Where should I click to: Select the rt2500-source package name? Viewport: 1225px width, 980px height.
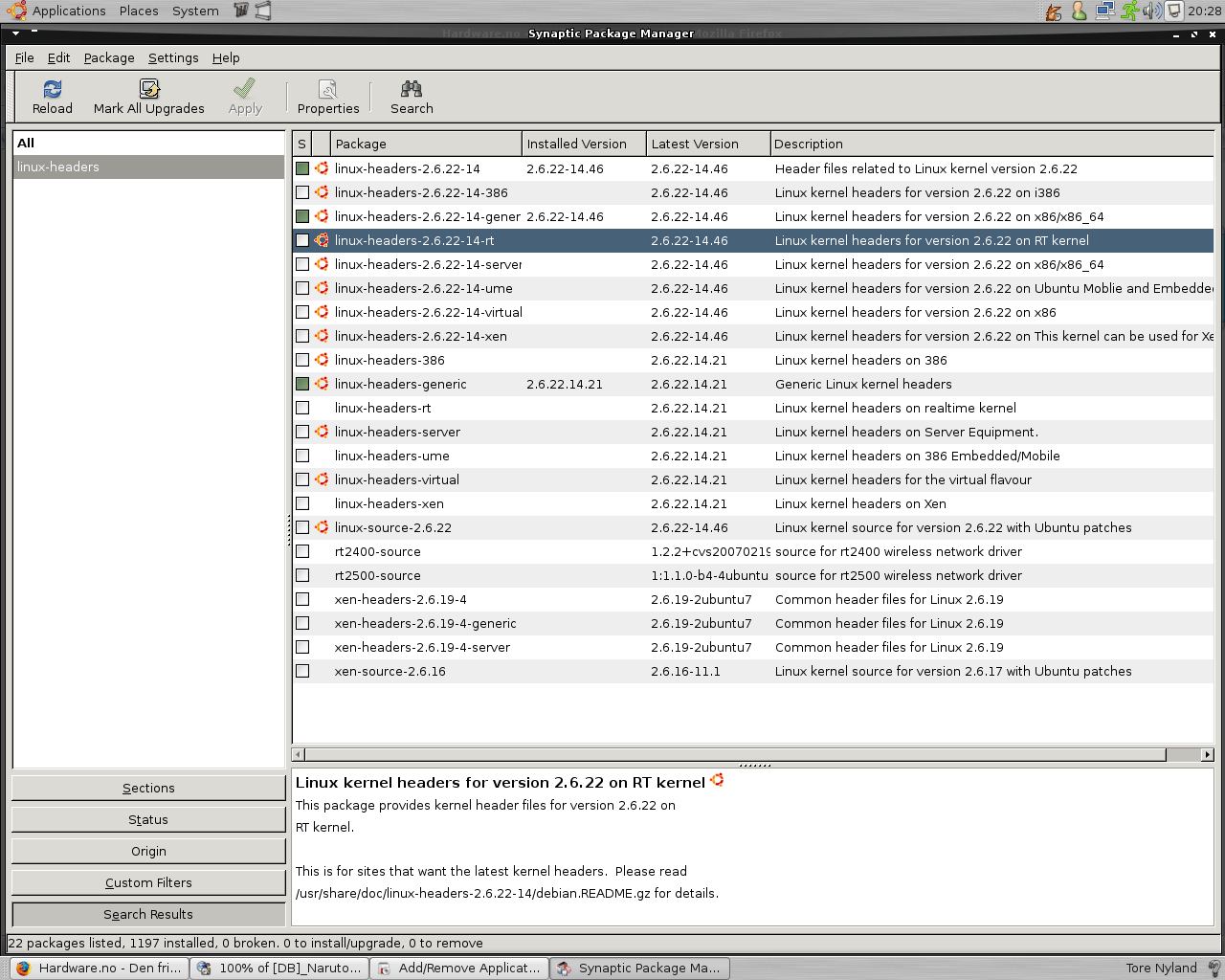point(378,575)
